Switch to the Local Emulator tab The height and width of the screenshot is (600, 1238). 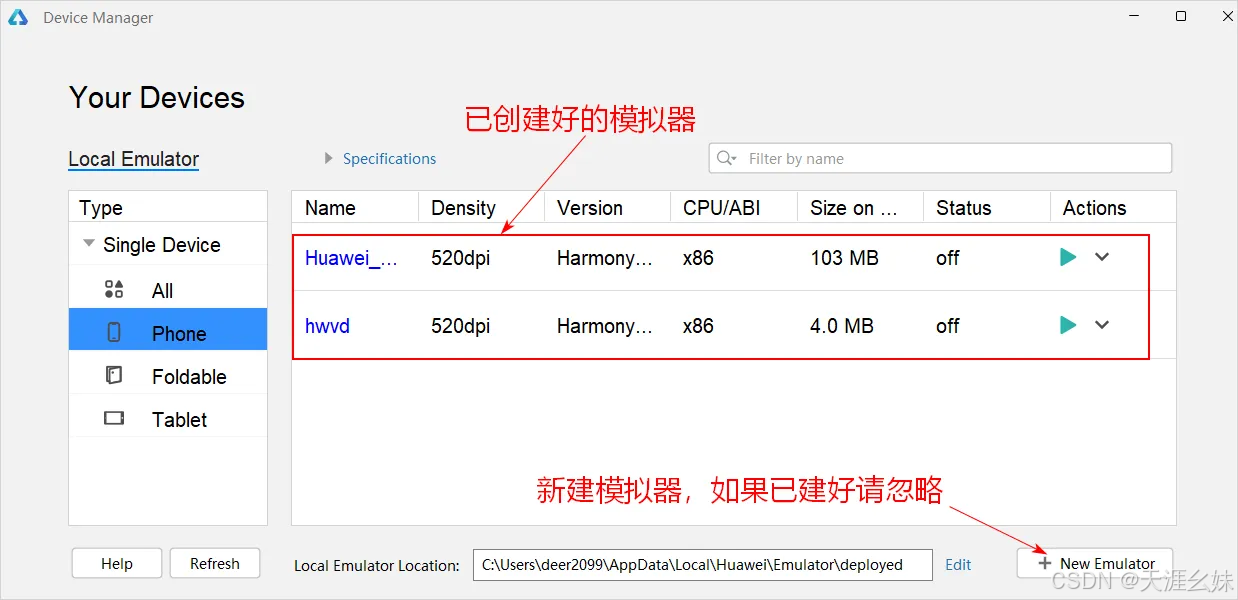[133, 159]
